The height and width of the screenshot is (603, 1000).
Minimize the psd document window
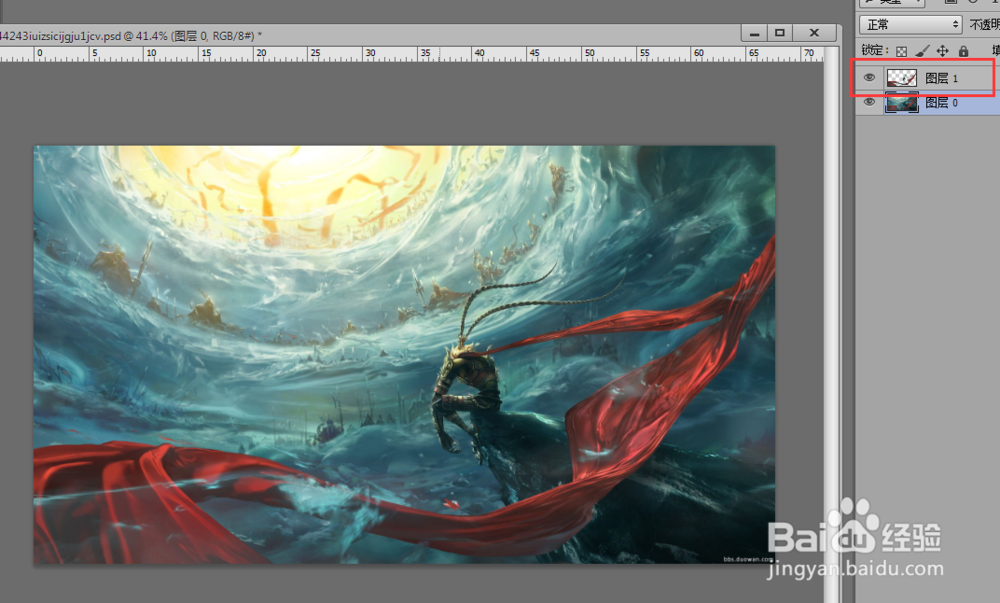coord(754,33)
